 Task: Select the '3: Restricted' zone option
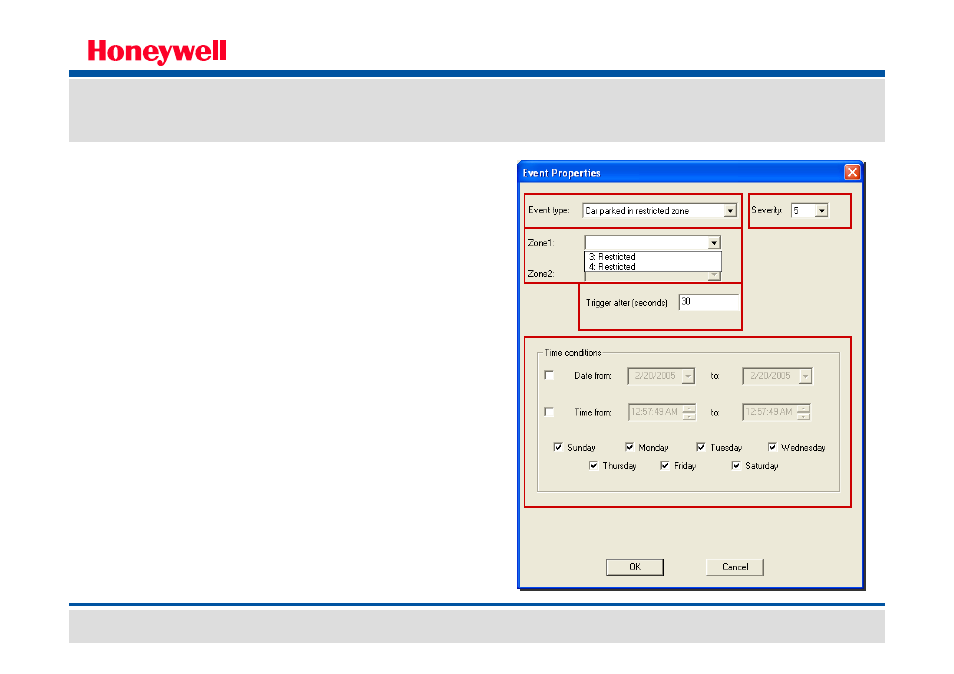(x=652, y=257)
